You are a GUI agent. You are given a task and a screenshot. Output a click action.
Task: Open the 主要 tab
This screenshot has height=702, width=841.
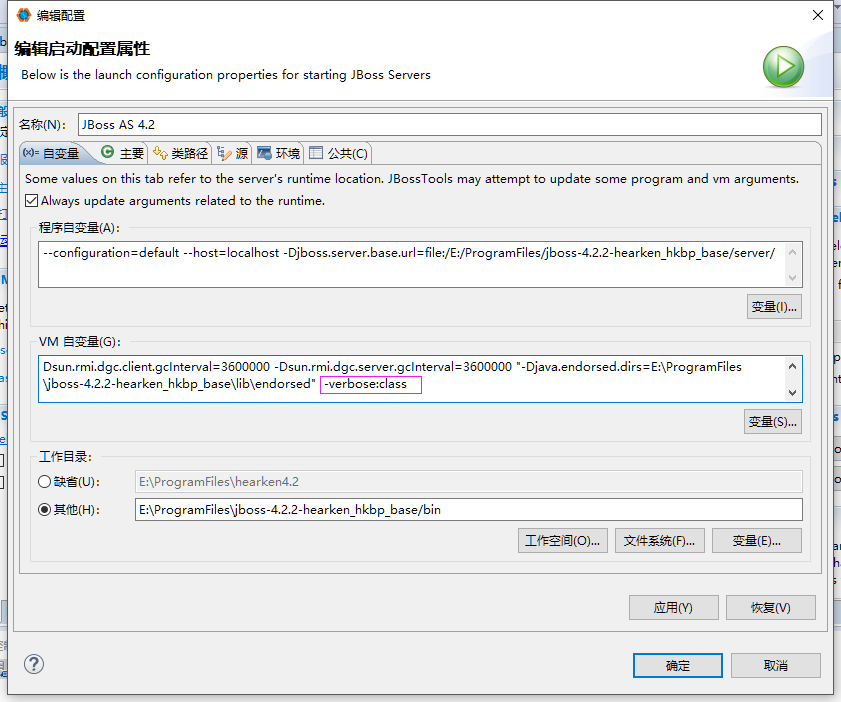click(x=123, y=153)
